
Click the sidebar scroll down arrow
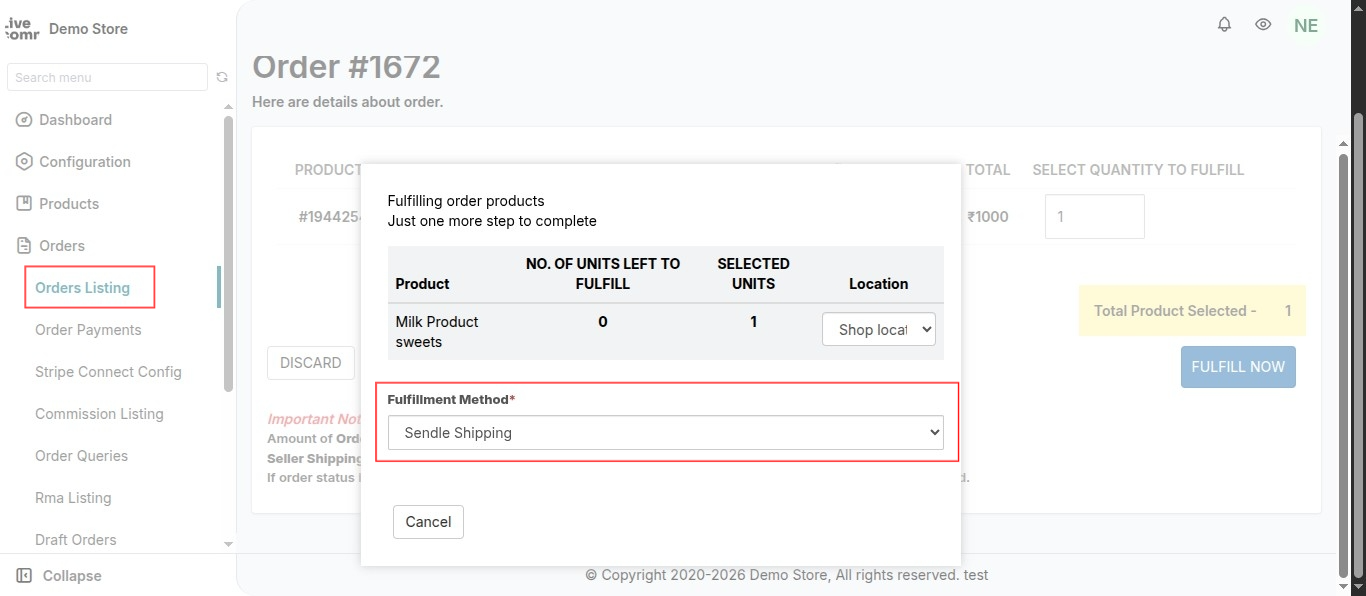click(x=228, y=544)
